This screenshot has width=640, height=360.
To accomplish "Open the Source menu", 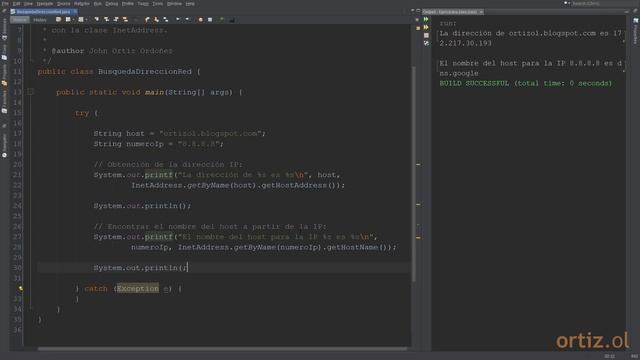I will (x=63, y=4).
